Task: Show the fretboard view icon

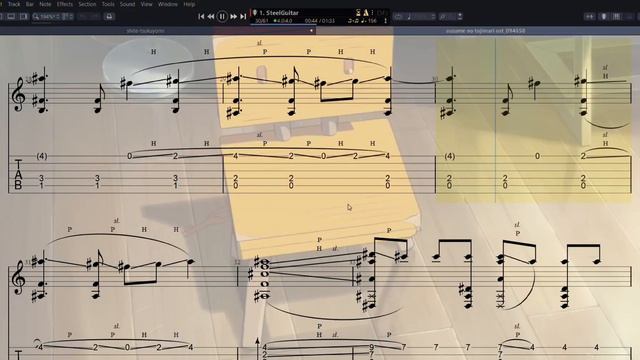Action: [x=589, y=16]
